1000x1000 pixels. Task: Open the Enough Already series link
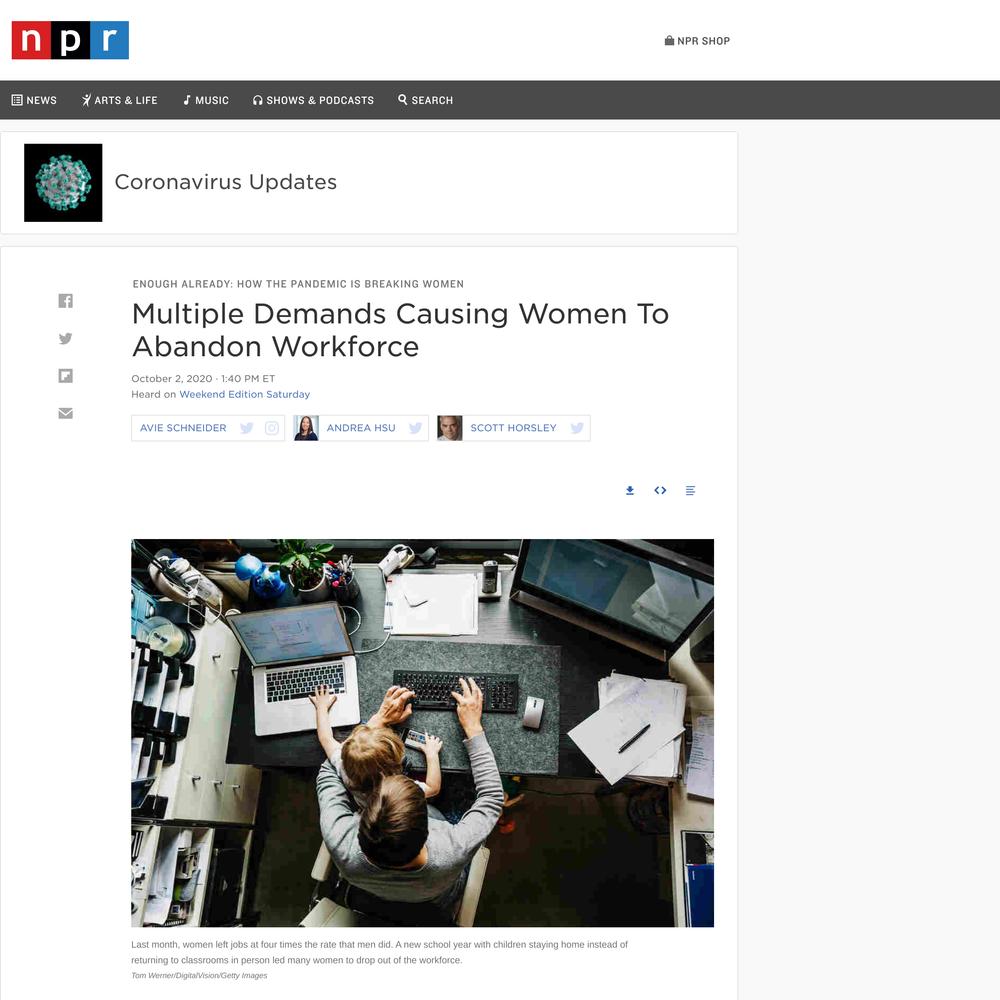[298, 284]
